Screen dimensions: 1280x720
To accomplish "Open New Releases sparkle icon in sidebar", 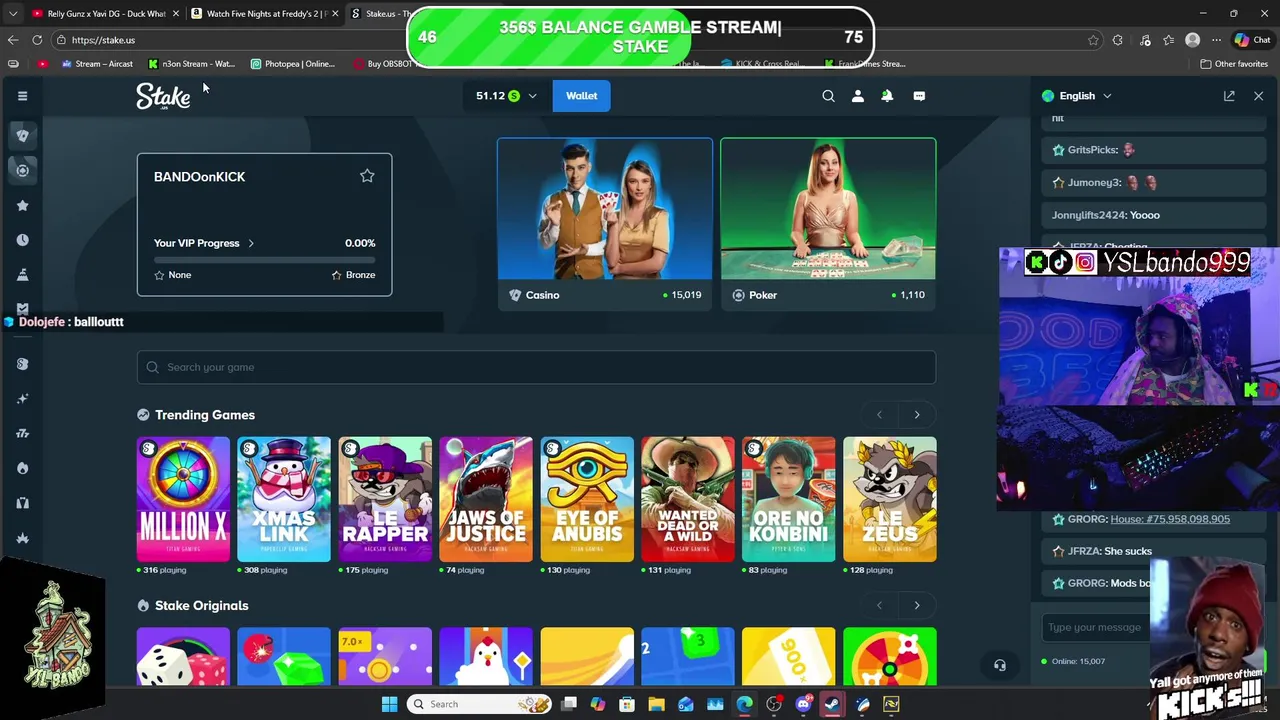I will pyautogui.click(x=22, y=399).
